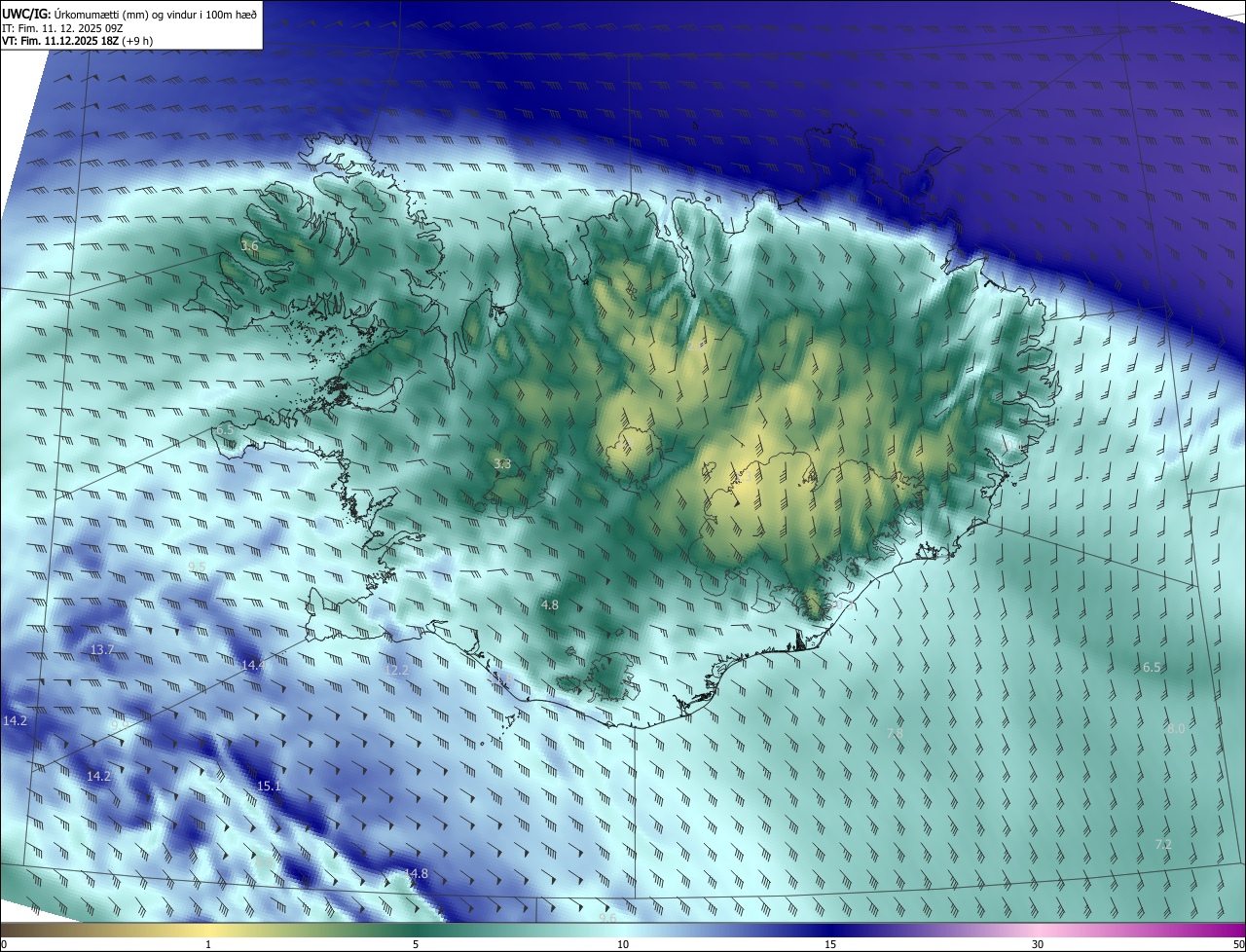The width and height of the screenshot is (1246, 952).
Task: Click the 3.6 value over the Westfjords
Action: [x=250, y=246]
